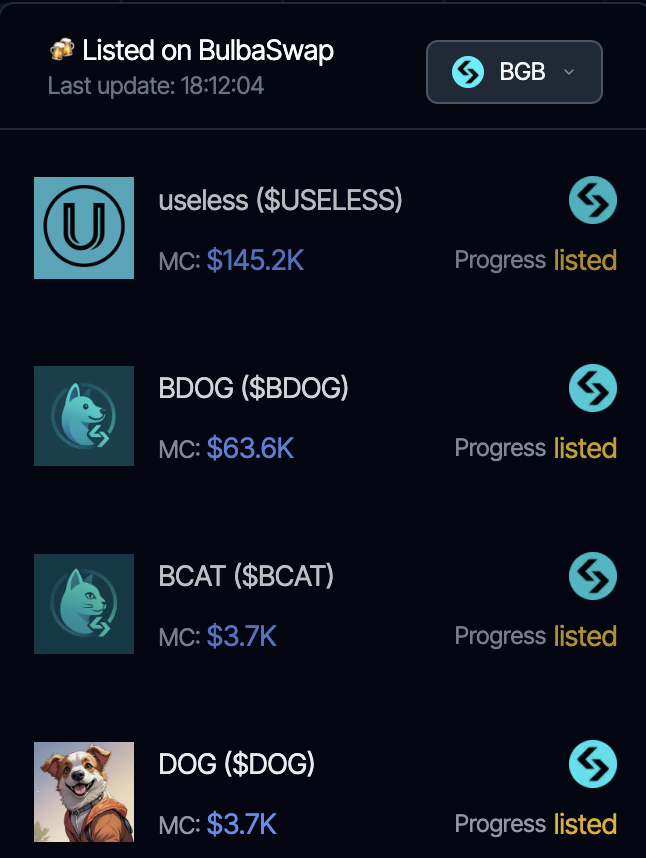Click the $145.2K market cap value
This screenshot has height=858, width=646.
(x=255, y=260)
